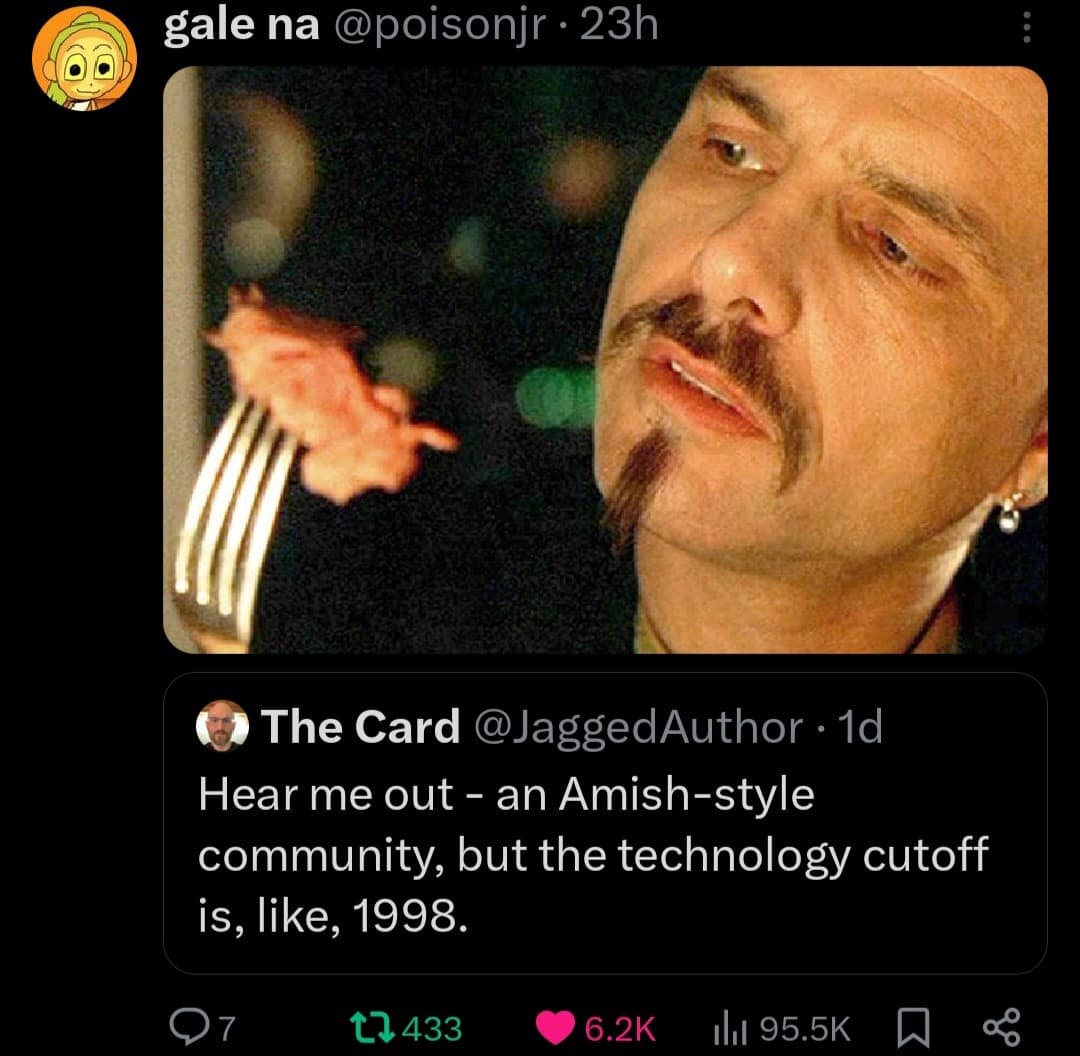This screenshot has width=1080, height=1056.
Task: Click the share icon
Action: coord(1000,1028)
